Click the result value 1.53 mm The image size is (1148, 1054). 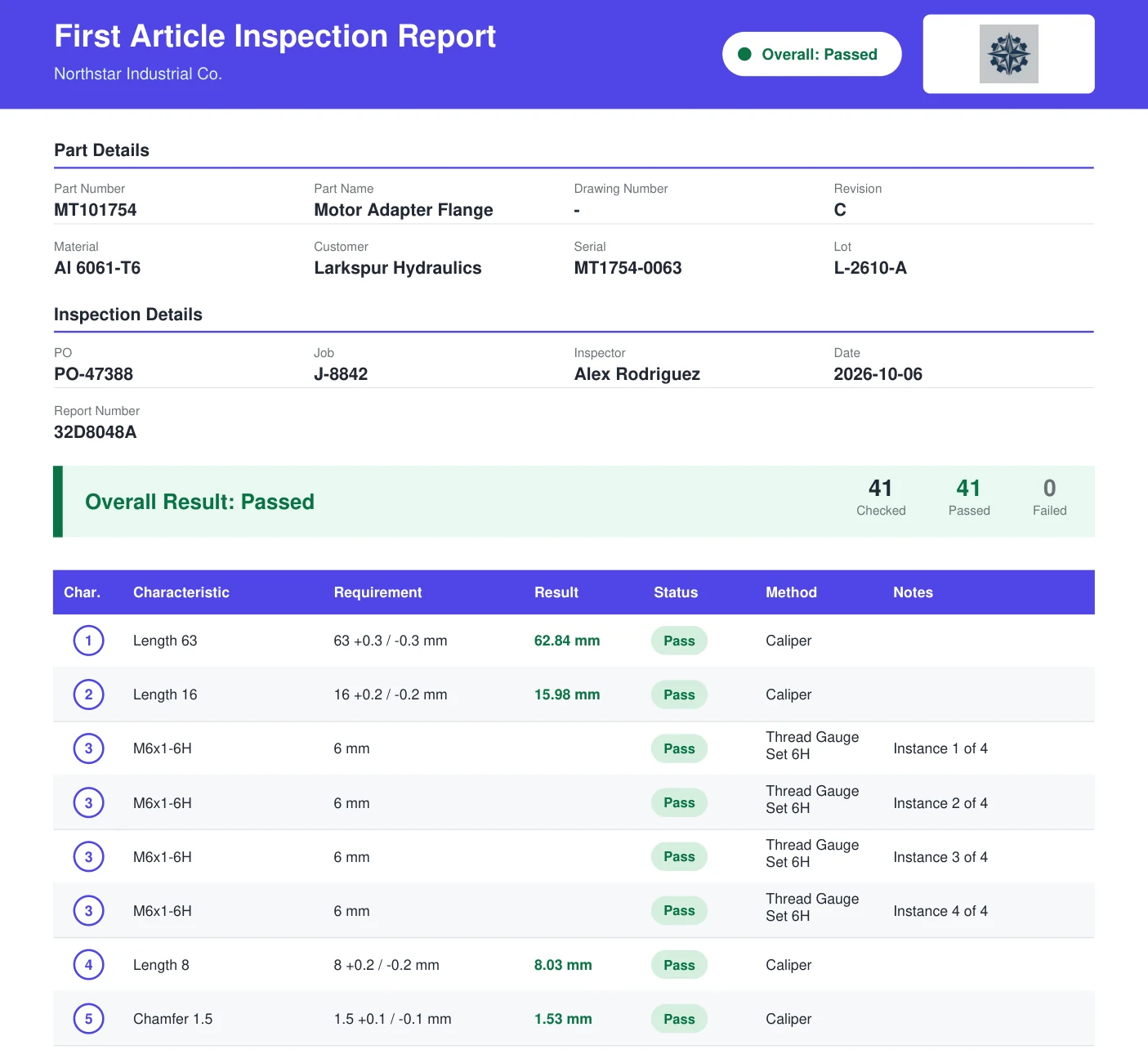pyautogui.click(x=563, y=1019)
